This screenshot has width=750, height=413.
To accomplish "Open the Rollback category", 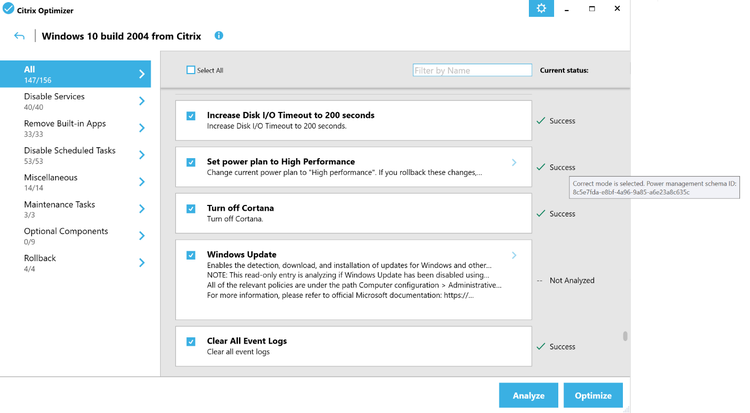I will pos(75,263).
